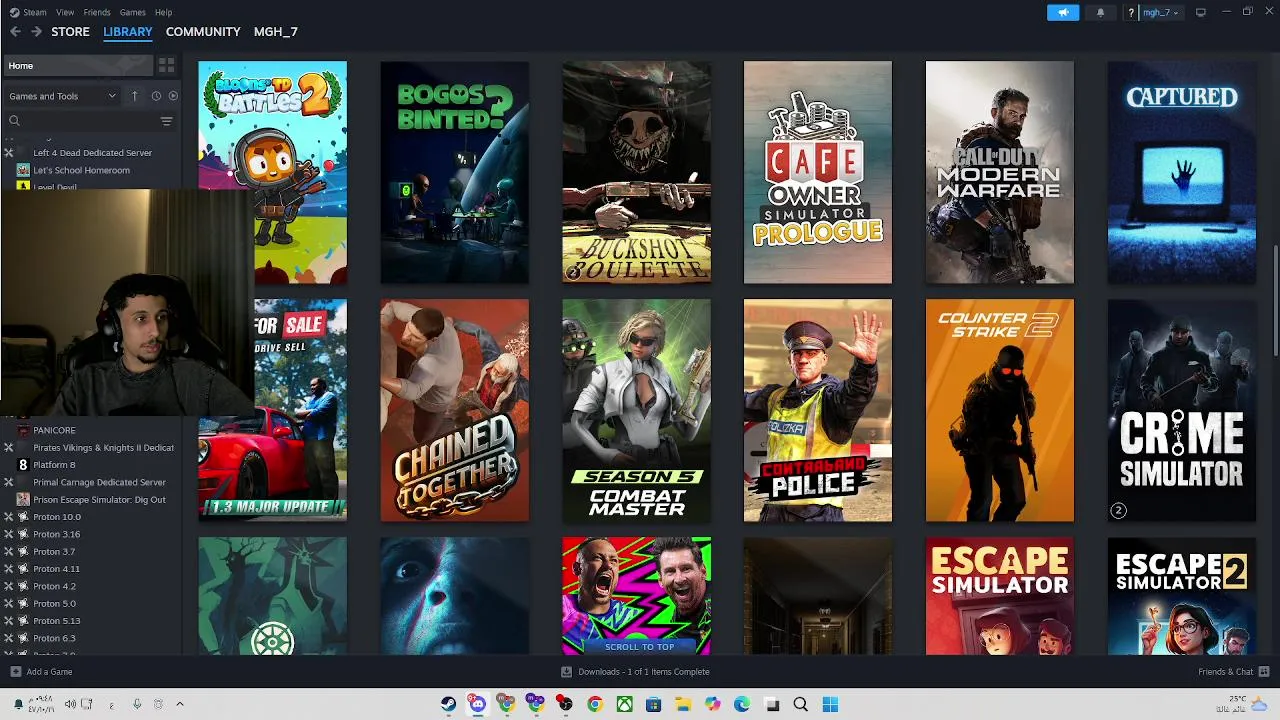This screenshot has width=1280, height=720.
Task: Open the Captured game cover
Action: pyautogui.click(x=1182, y=172)
